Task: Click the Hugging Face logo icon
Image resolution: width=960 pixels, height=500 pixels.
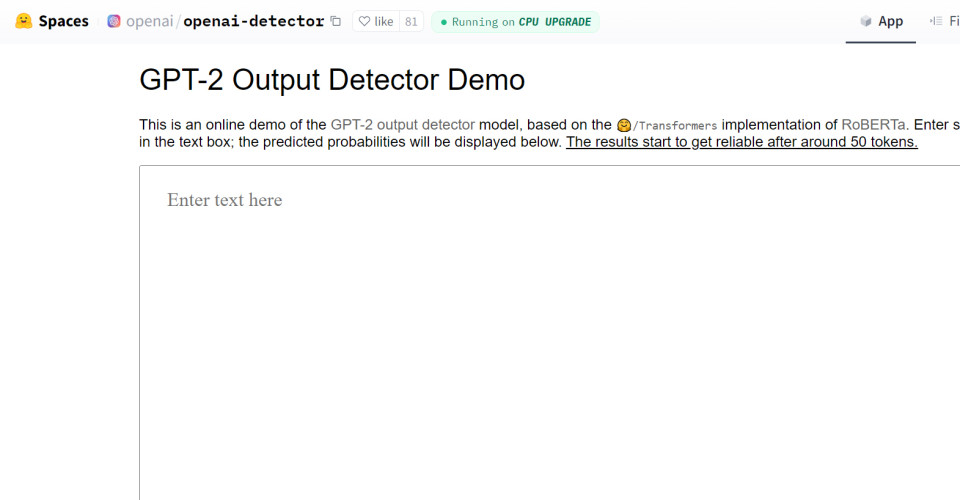Action: tap(24, 21)
